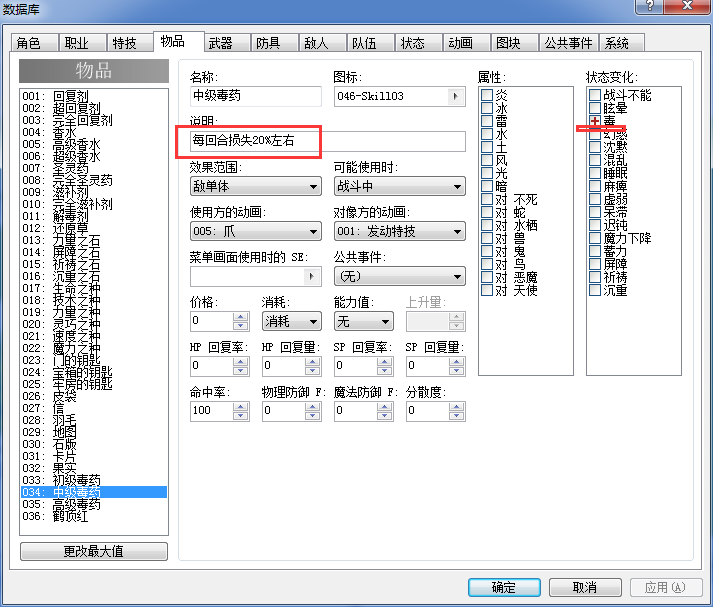Viewport: 713px width, 607px height.
Task: Open 对像方的动画 dropdown showing 发动特技
Action: [400, 231]
